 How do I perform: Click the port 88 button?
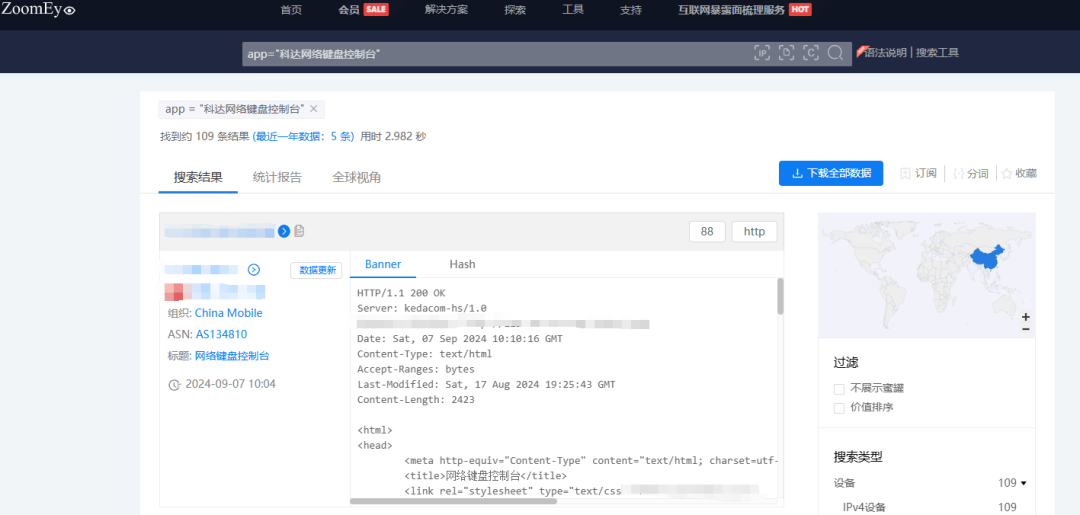click(x=707, y=232)
